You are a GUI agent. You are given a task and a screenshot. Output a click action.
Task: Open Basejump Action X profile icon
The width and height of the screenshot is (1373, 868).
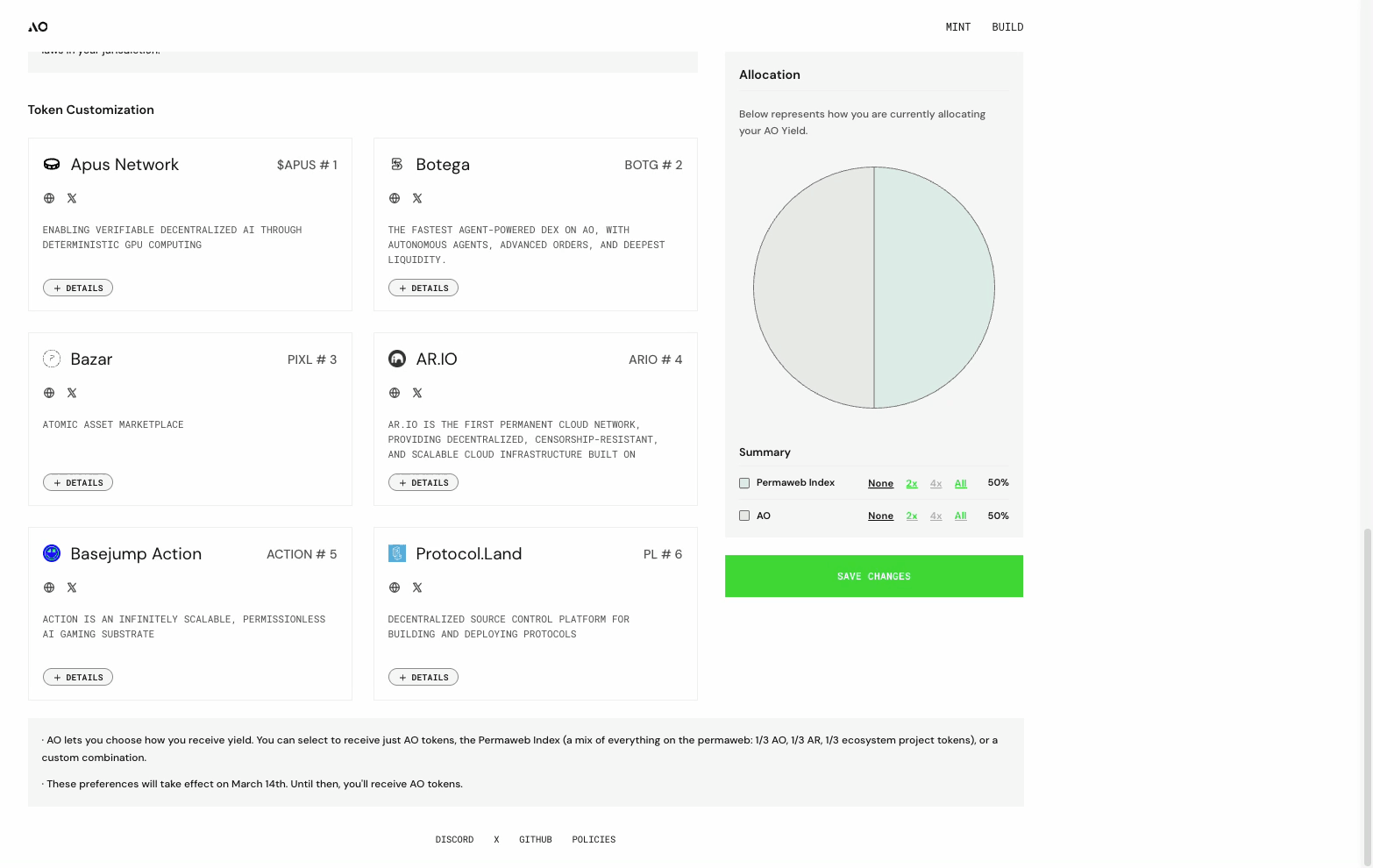pos(72,587)
